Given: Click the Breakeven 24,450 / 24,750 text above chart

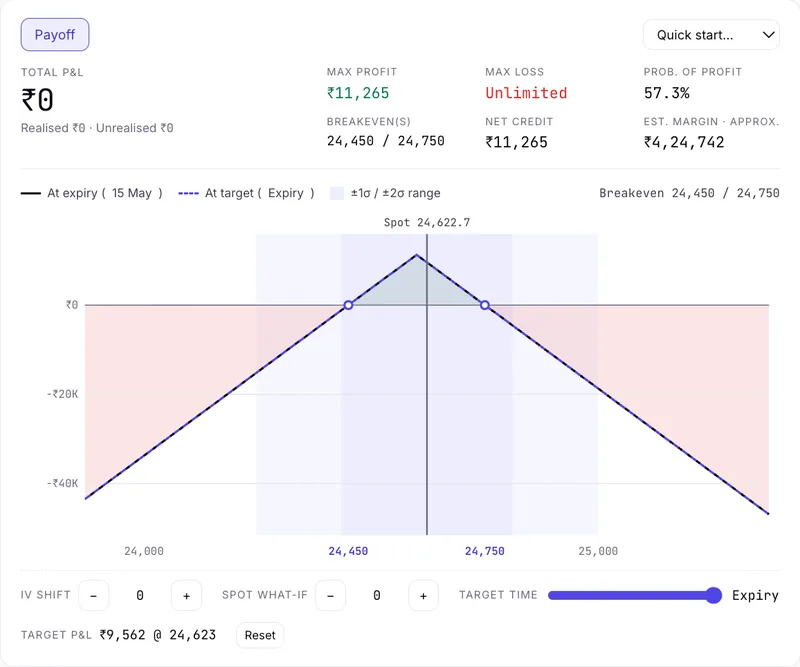Looking at the screenshot, I should (x=689, y=193).
